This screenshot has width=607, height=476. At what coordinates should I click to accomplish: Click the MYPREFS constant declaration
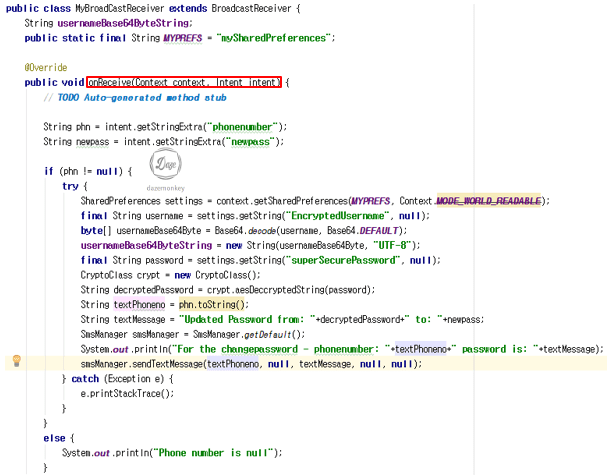click(183, 38)
